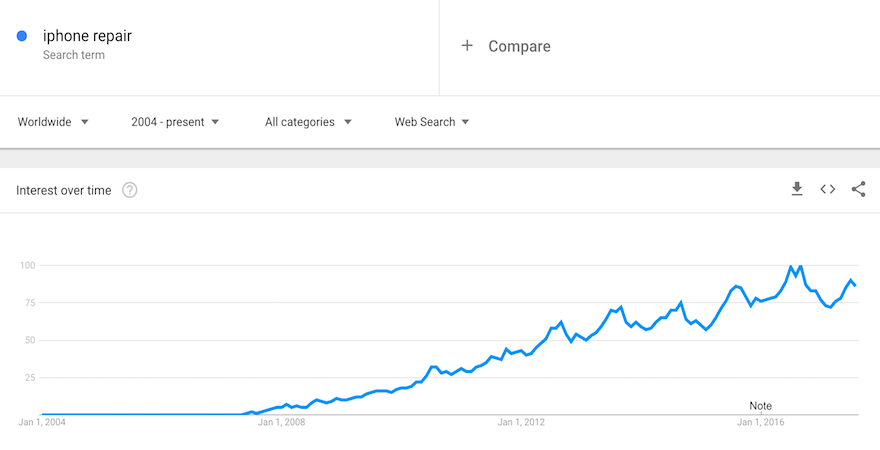Click the Jan 1, 2016 axis label

(x=761, y=423)
